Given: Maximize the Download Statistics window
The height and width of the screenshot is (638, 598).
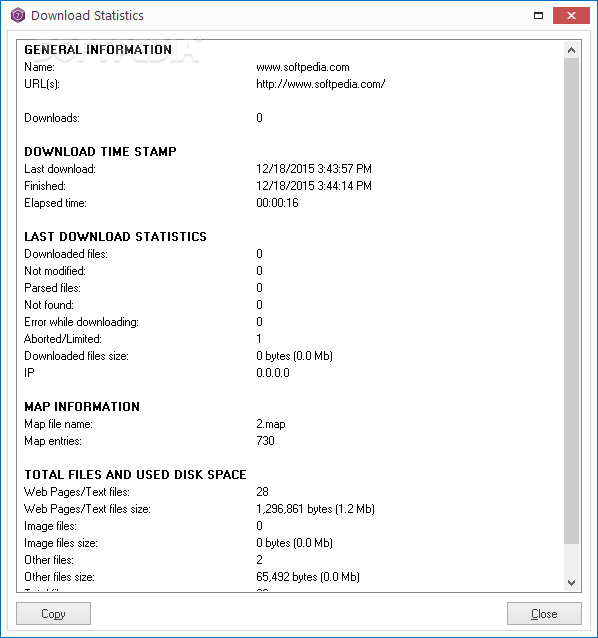Looking at the screenshot, I should click(x=538, y=15).
